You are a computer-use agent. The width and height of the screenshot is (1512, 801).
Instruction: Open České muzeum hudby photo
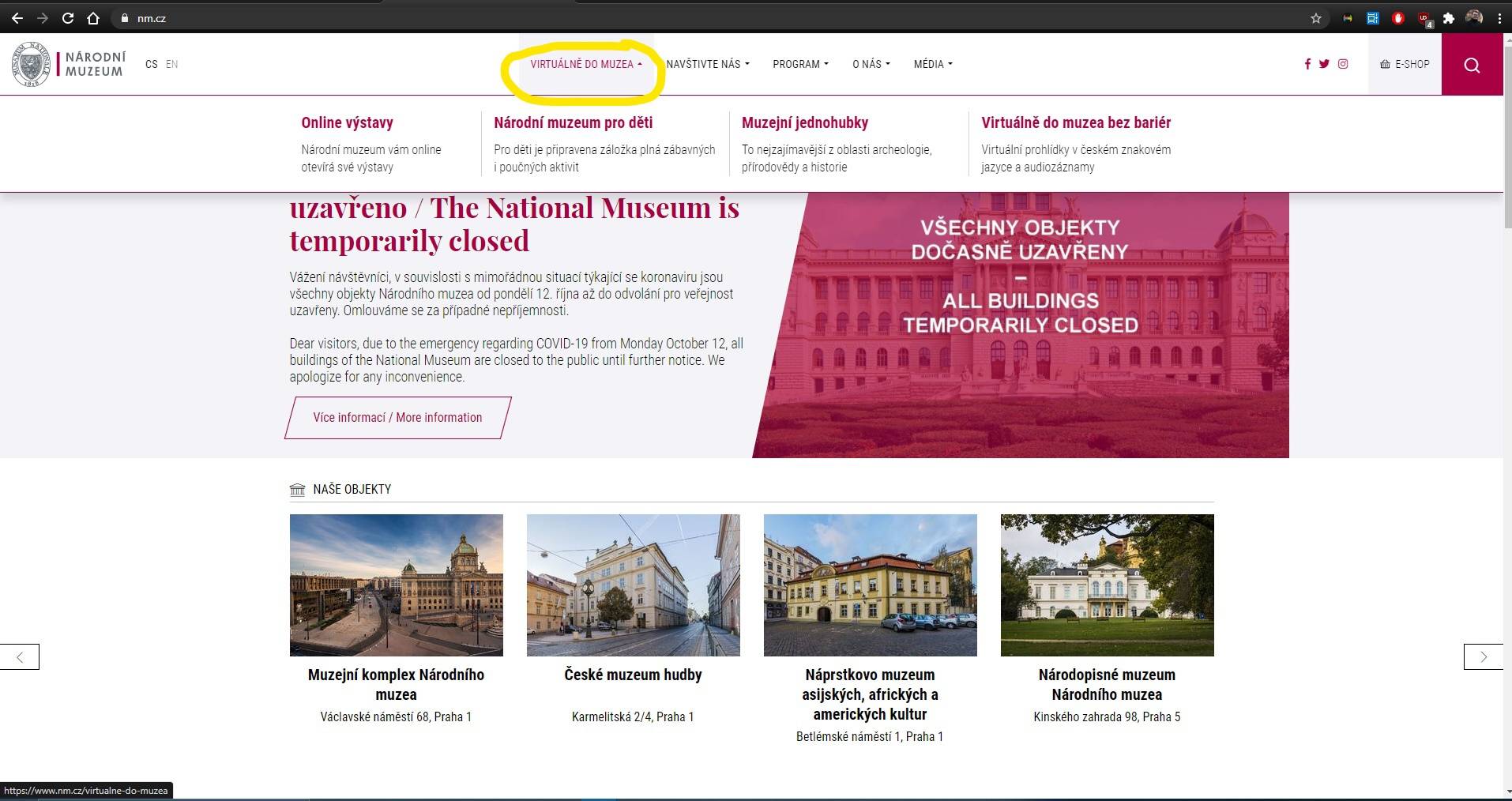pyautogui.click(x=633, y=585)
